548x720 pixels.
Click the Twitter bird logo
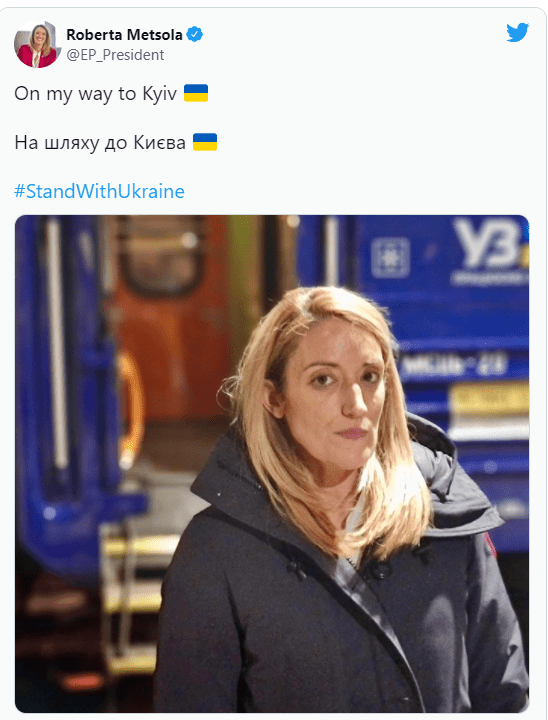(518, 33)
